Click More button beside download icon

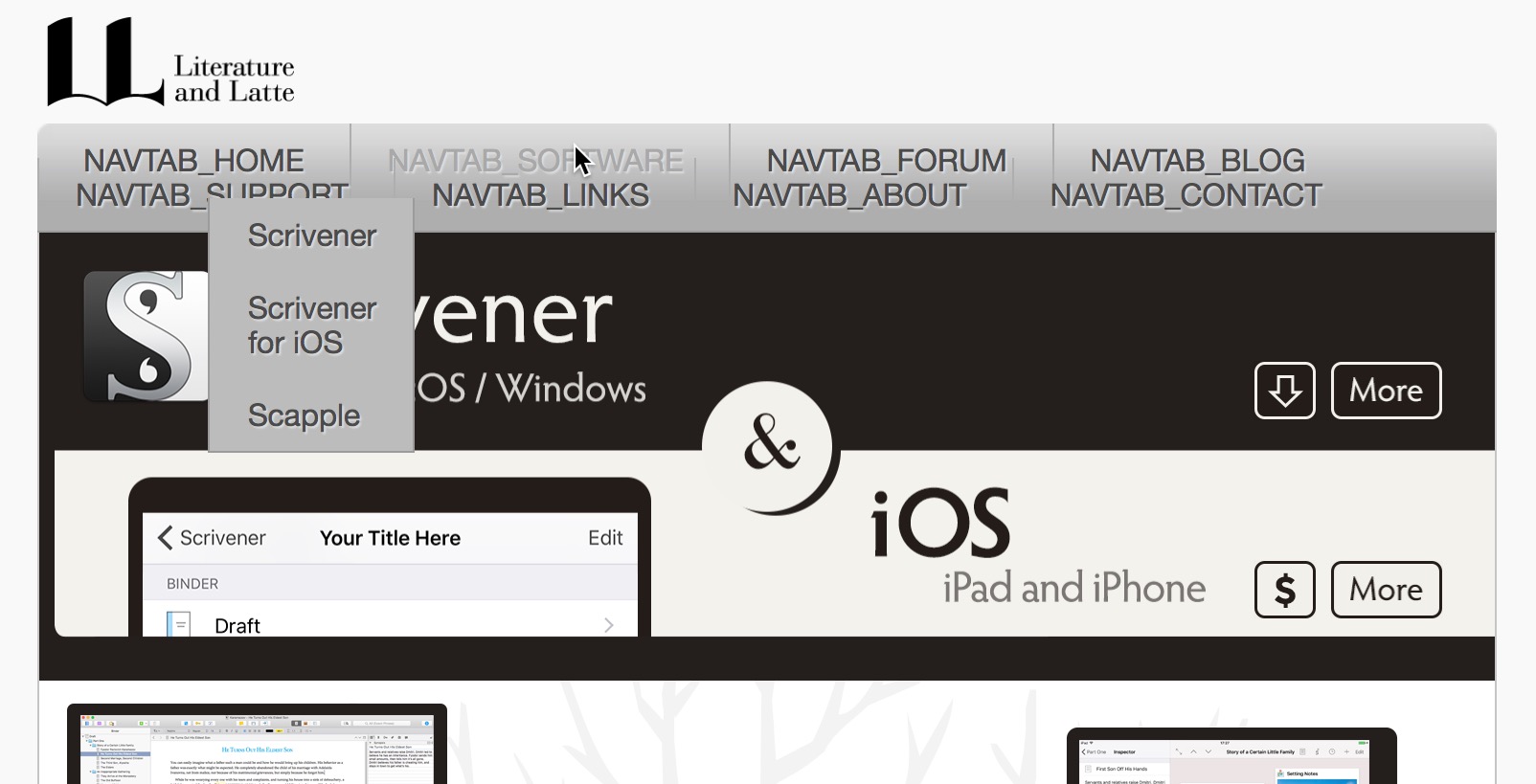click(x=1386, y=391)
